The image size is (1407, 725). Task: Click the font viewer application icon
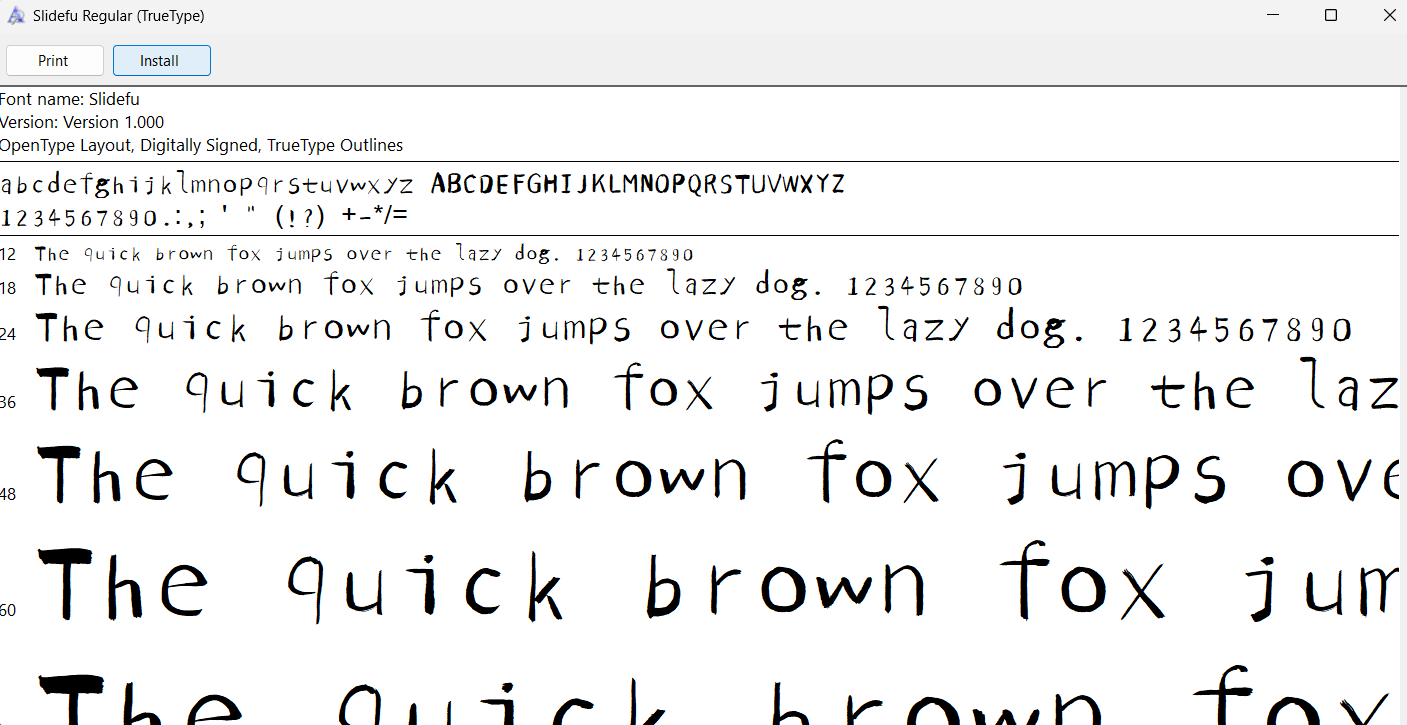pos(16,15)
